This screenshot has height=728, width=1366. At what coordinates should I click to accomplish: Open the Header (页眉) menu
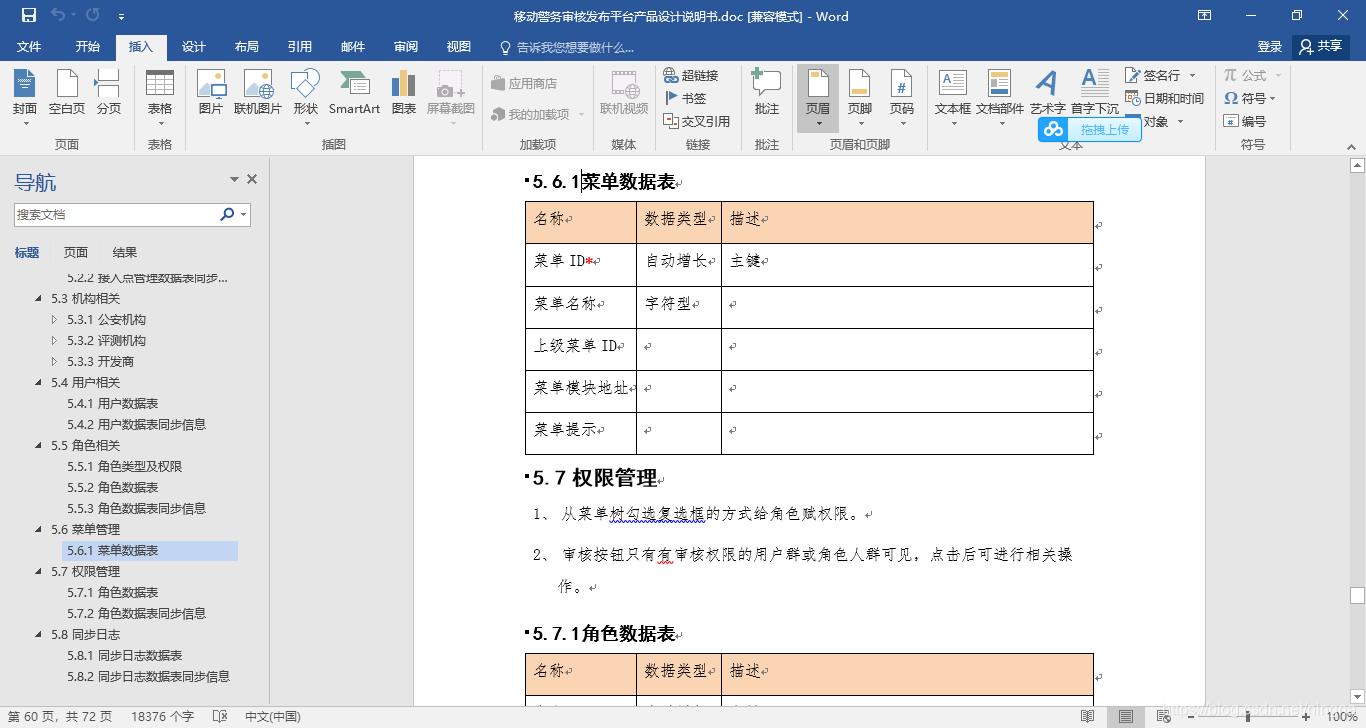pyautogui.click(x=818, y=98)
